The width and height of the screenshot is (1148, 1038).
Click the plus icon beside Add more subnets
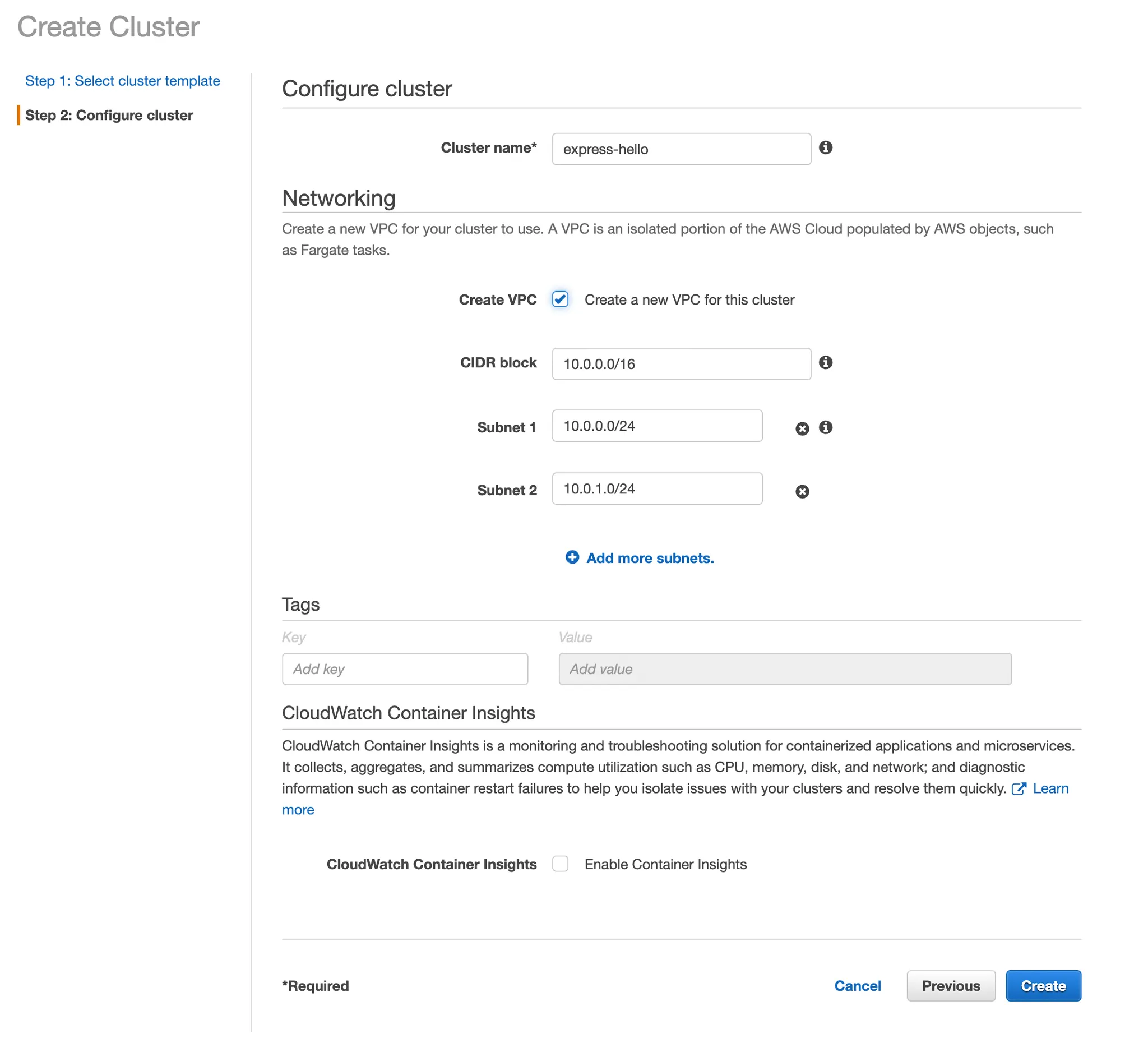point(572,557)
